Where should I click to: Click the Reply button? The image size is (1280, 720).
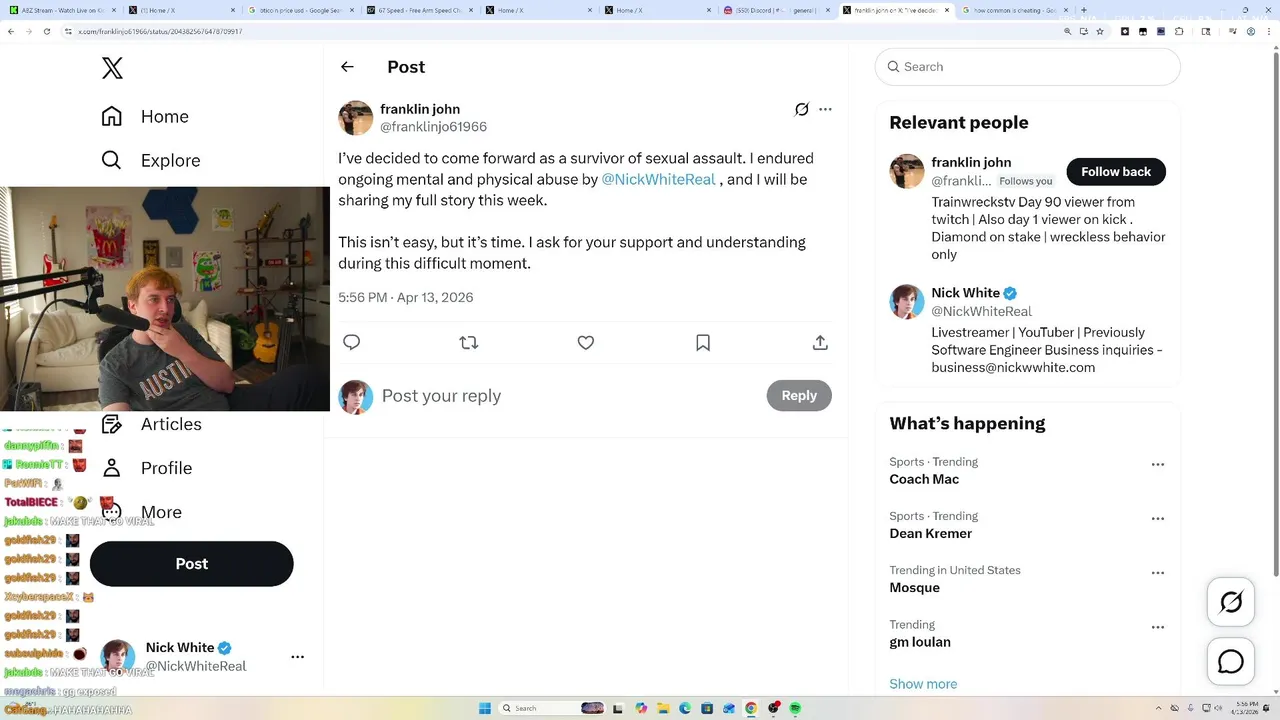[799, 396]
